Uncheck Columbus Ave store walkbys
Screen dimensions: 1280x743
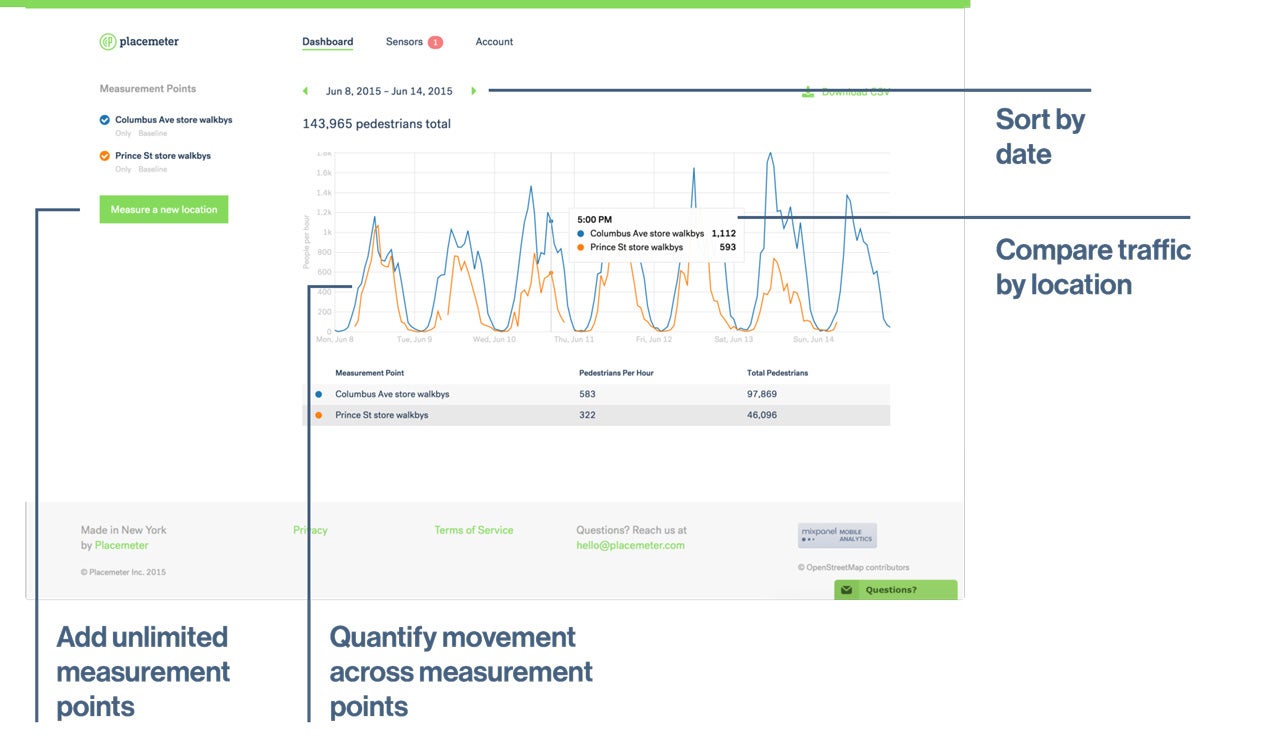(105, 120)
